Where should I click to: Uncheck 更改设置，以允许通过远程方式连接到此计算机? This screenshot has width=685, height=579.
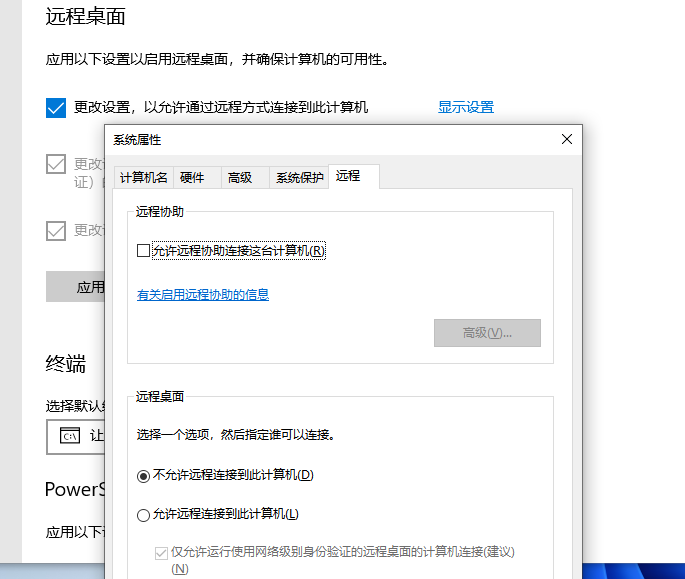coord(56,107)
